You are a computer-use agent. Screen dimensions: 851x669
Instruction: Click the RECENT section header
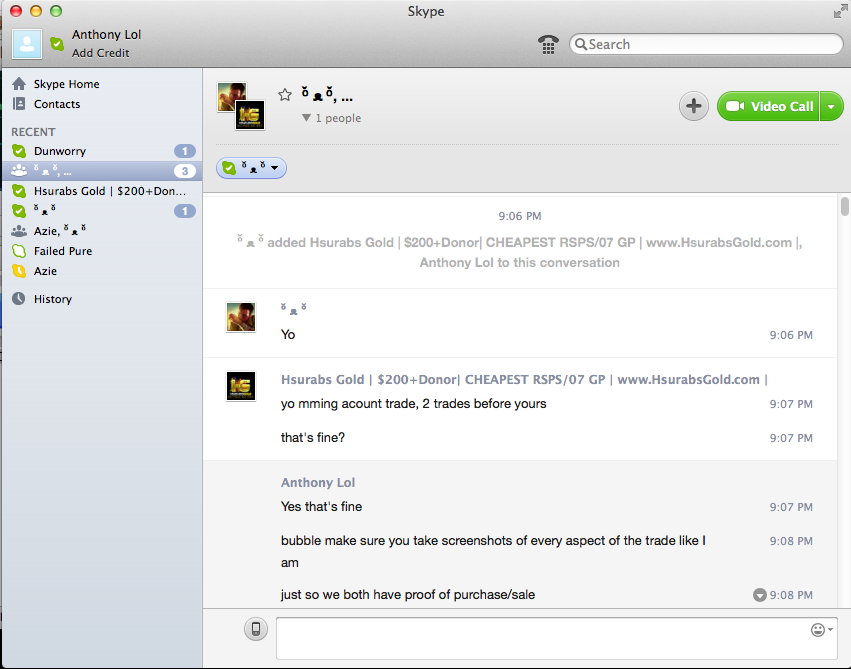[x=33, y=132]
